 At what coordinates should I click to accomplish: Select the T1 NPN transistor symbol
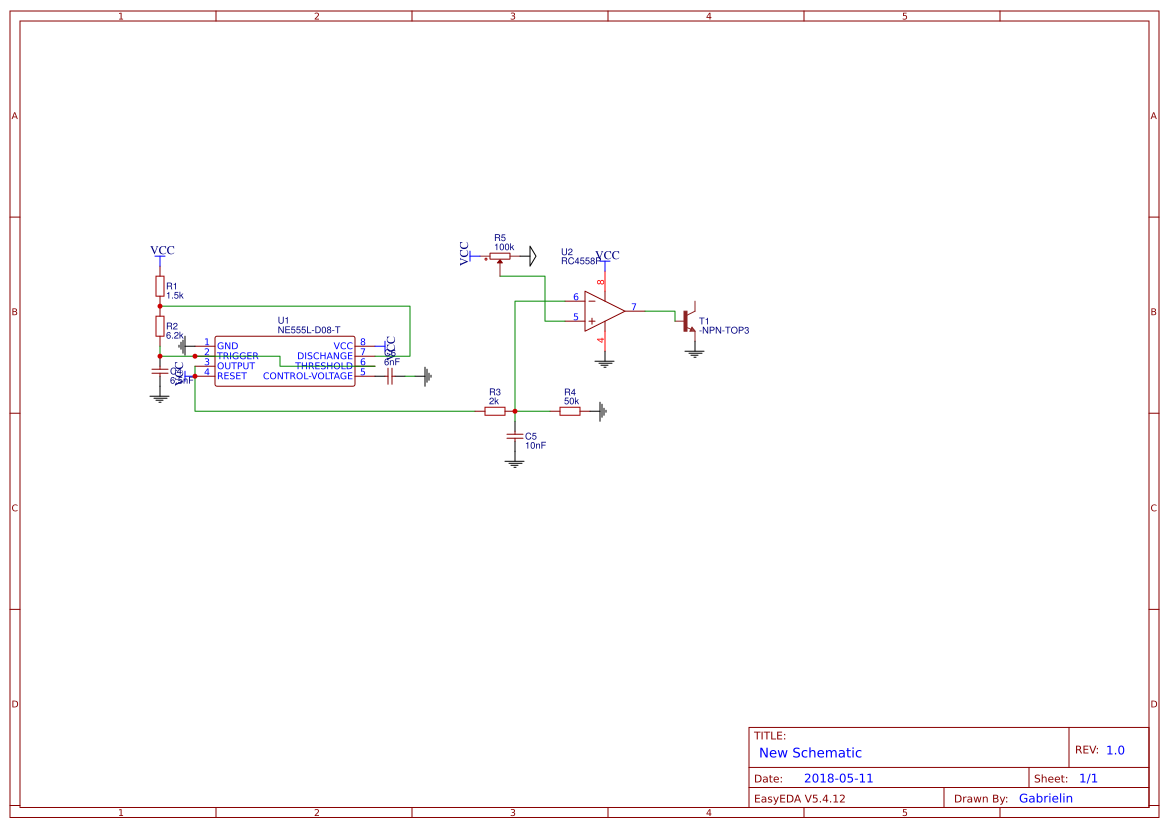pyautogui.click(x=689, y=319)
